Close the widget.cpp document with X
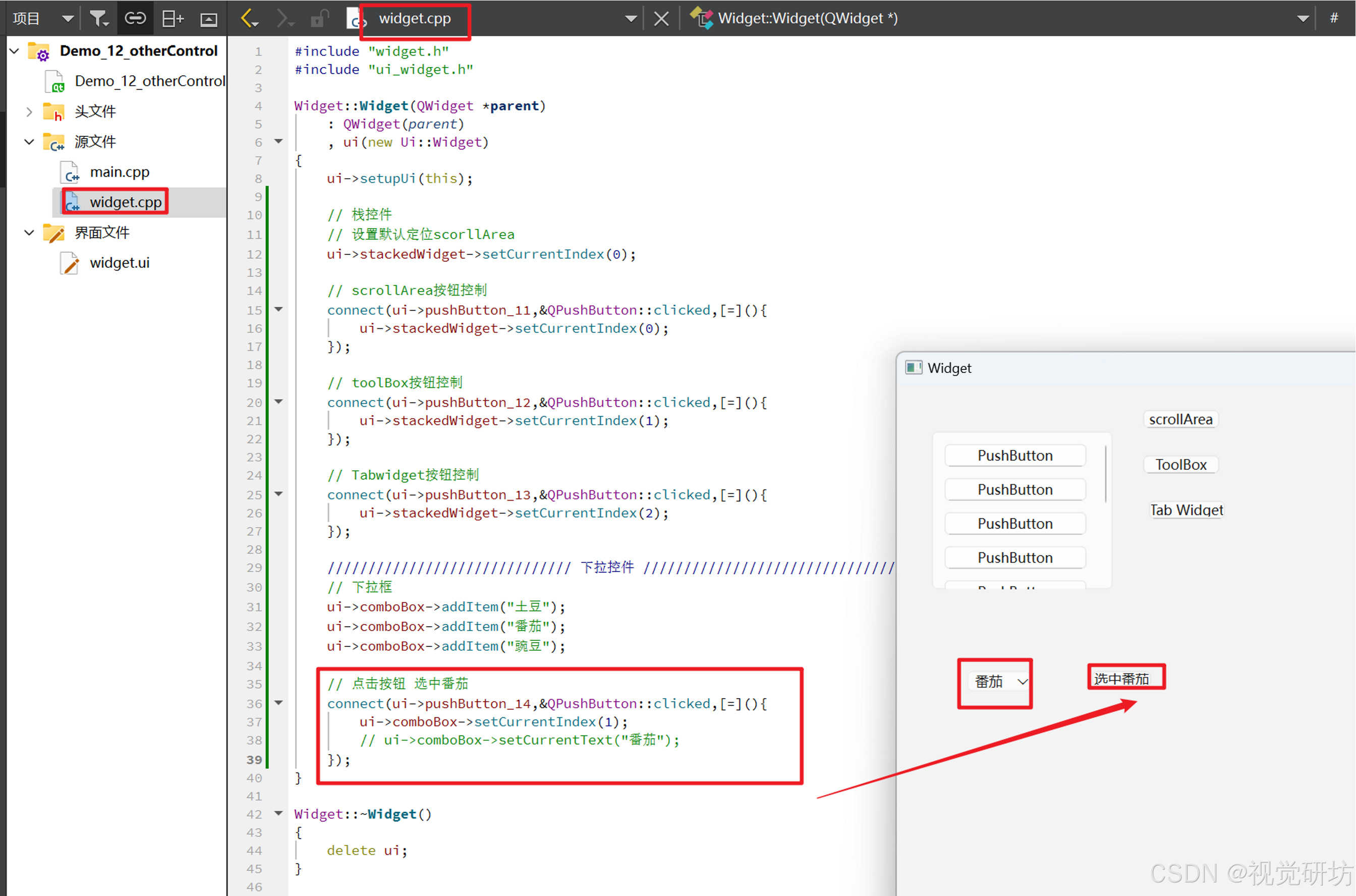The image size is (1356, 896). click(x=661, y=19)
